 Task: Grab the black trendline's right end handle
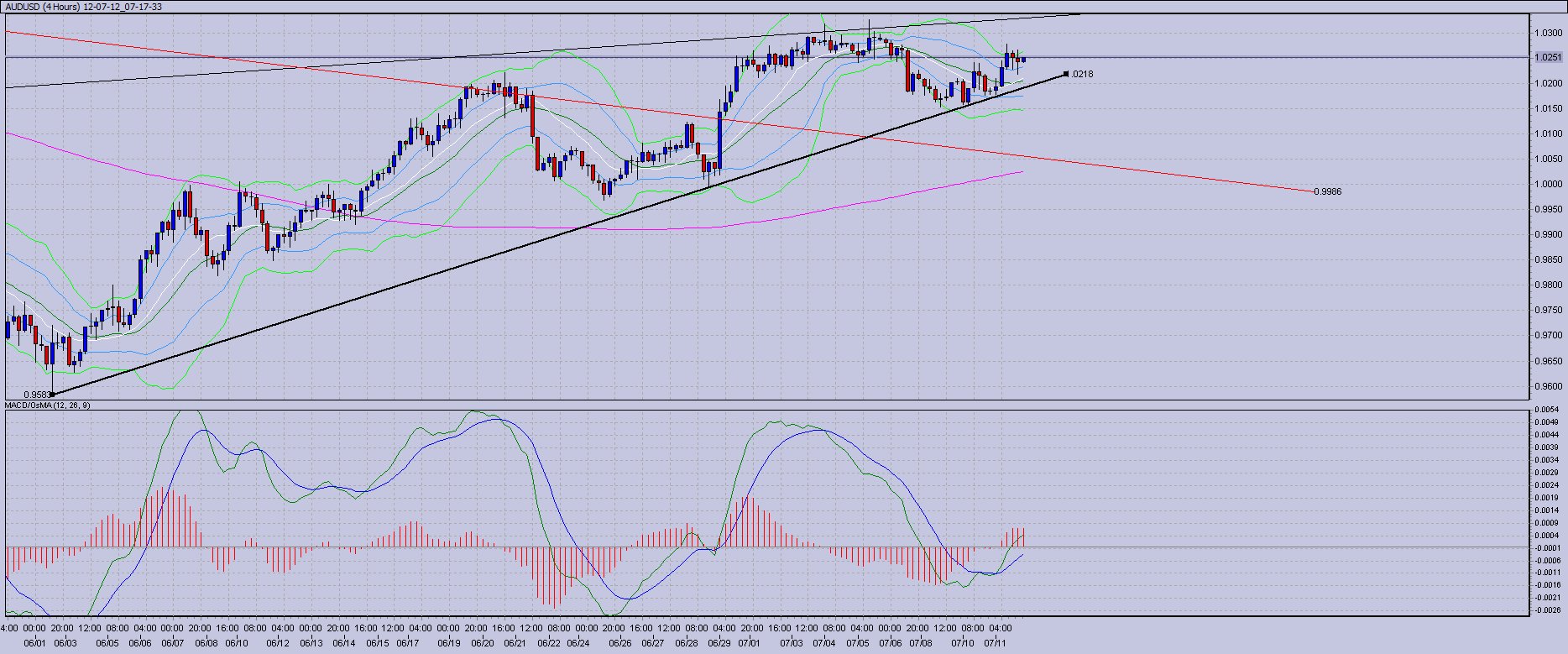(x=1066, y=74)
